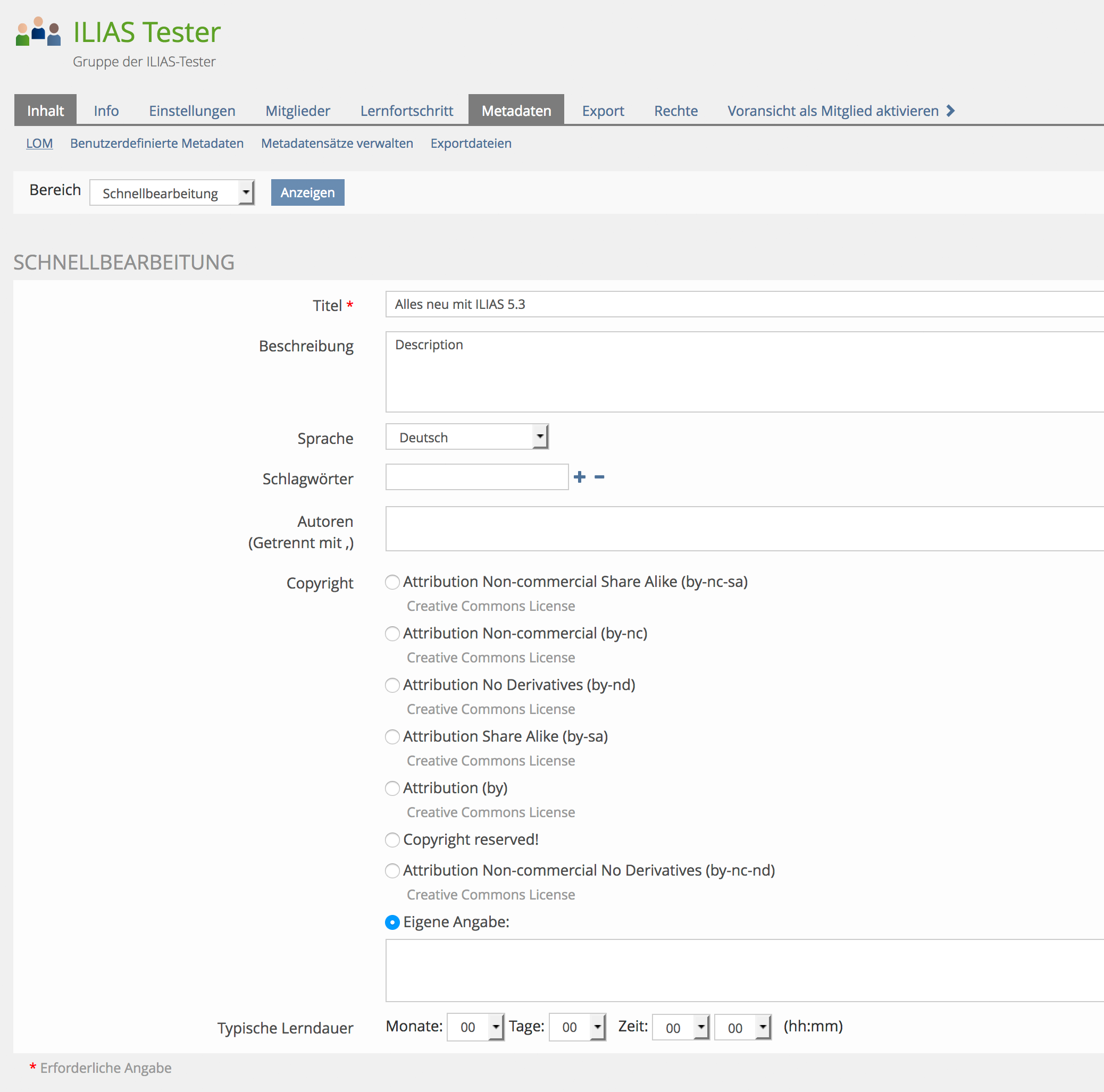Add another Schlagwörter field with plus icon
Image resolution: width=1104 pixels, height=1092 pixels.
[x=580, y=477]
